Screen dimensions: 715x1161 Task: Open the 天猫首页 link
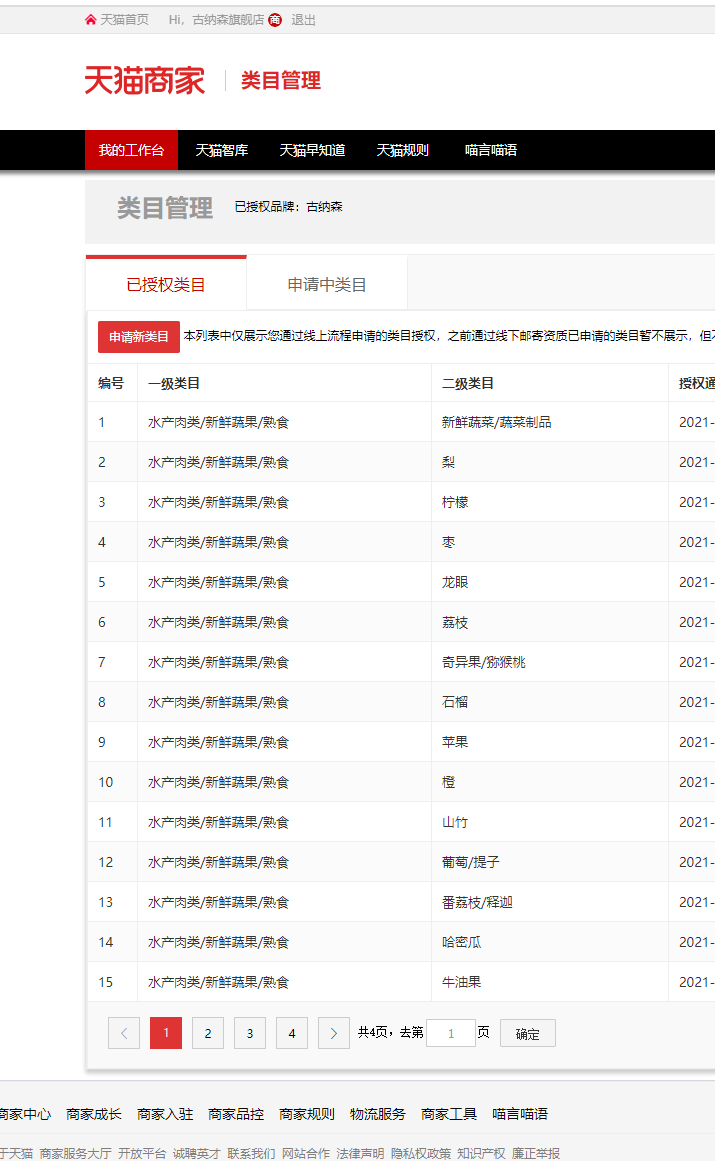pos(124,20)
